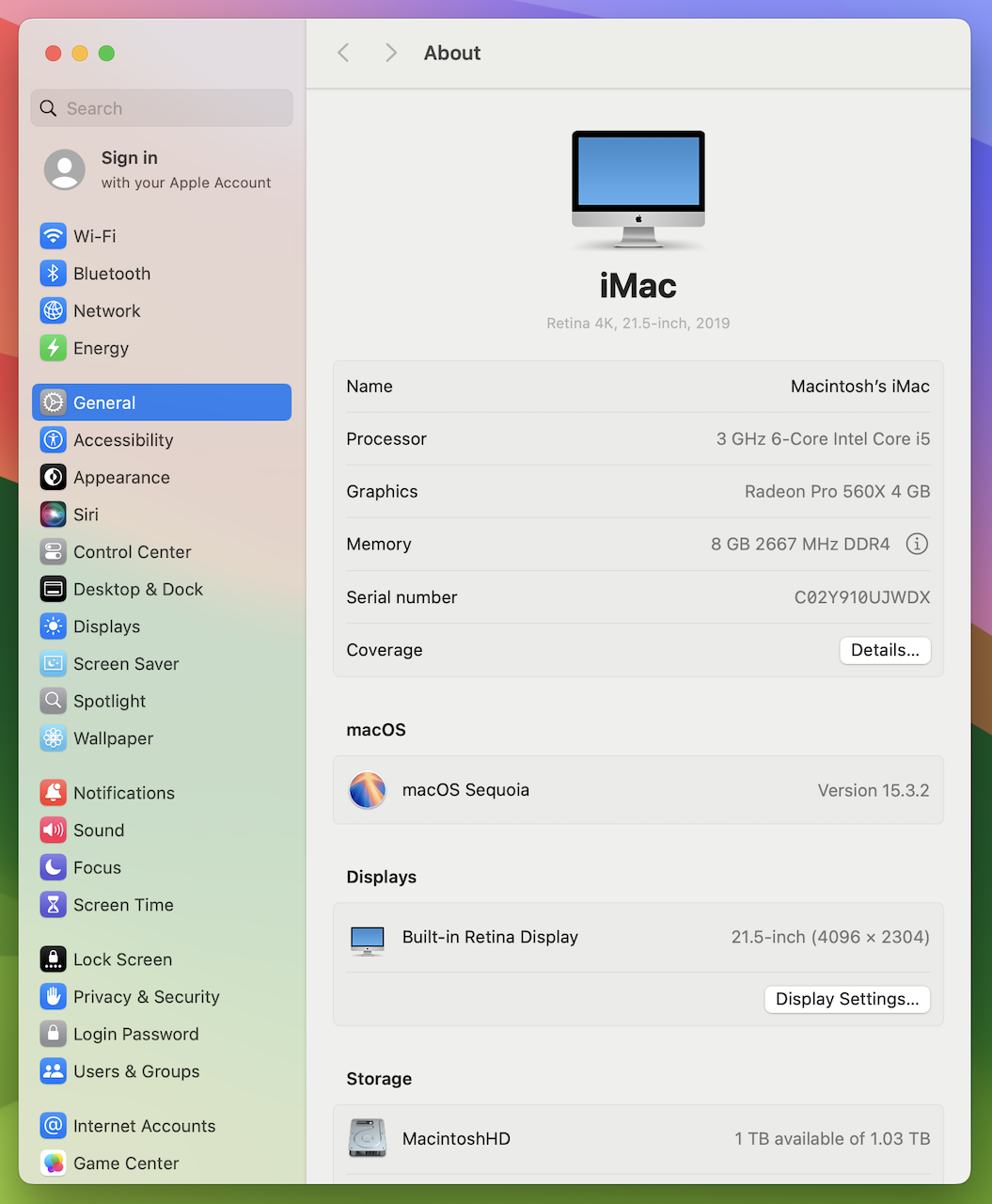The width and height of the screenshot is (992, 1204).
Task: Click the Spotlight magnifier icon
Action: pyautogui.click(x=54, y=701)
